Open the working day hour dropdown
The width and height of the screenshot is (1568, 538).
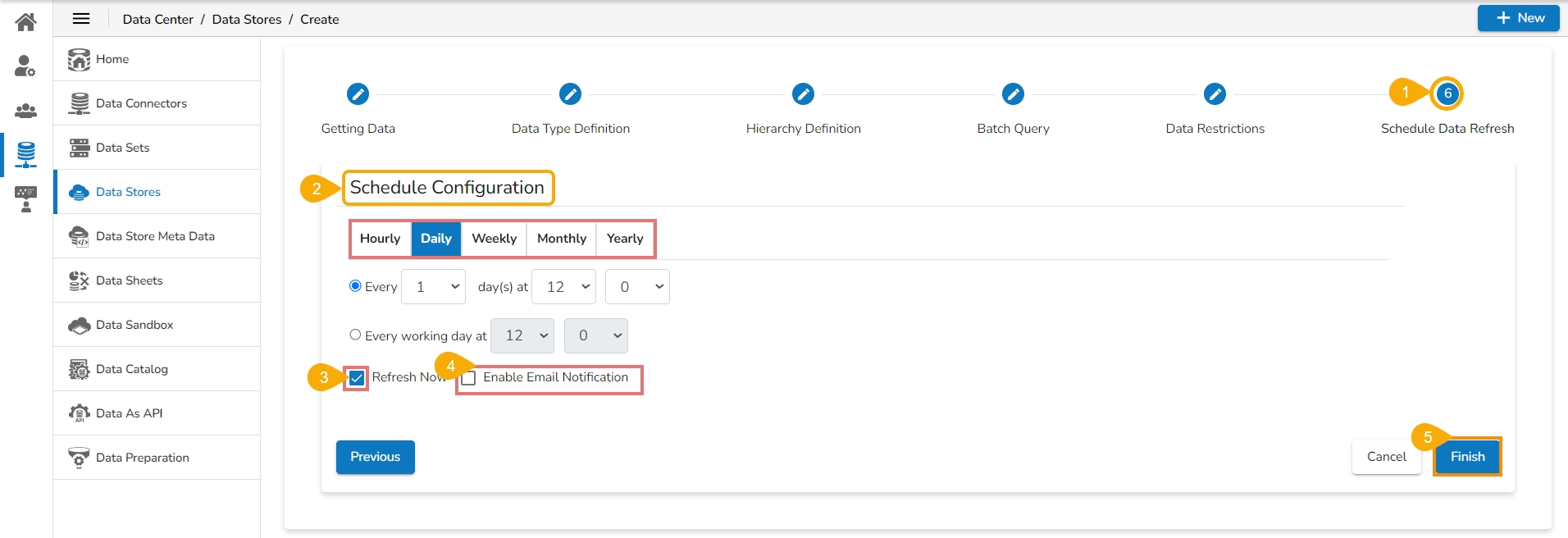pos(522,335)
